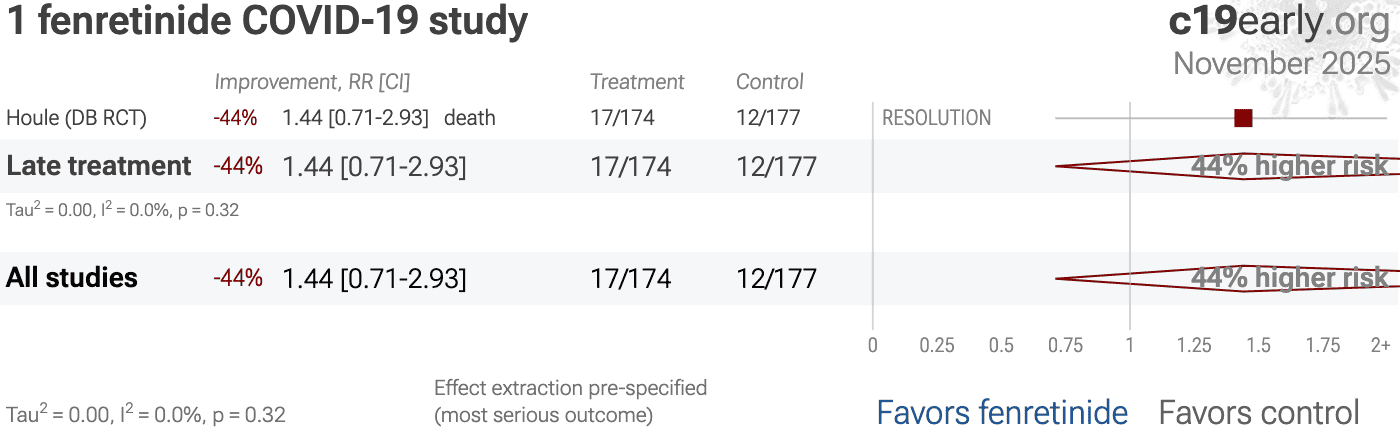Click the Treatment column header
The height and width of the screenshot is (429, 1400).
pyautogui.click(x=637, y=82)
